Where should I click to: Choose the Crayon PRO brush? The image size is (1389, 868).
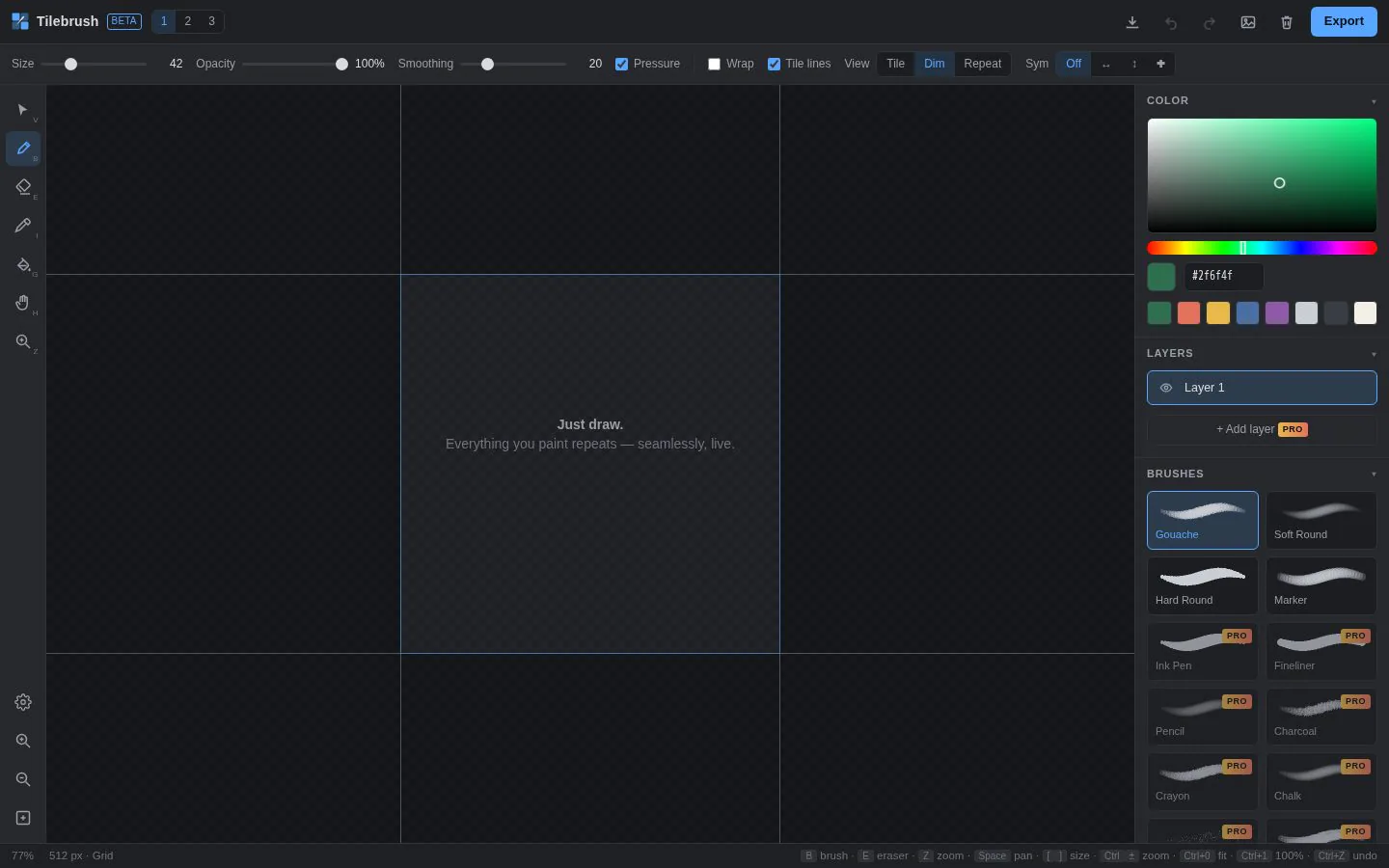pyautogui.click(x=1203, y=782)
